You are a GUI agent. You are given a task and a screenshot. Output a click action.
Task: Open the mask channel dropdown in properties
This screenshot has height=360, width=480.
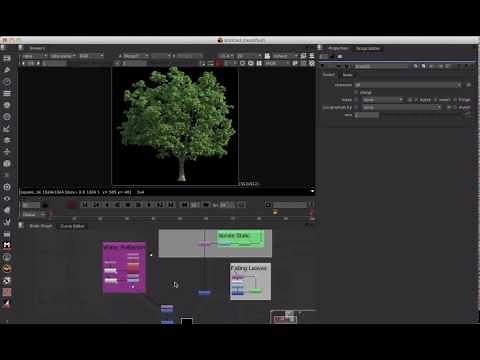383,100
